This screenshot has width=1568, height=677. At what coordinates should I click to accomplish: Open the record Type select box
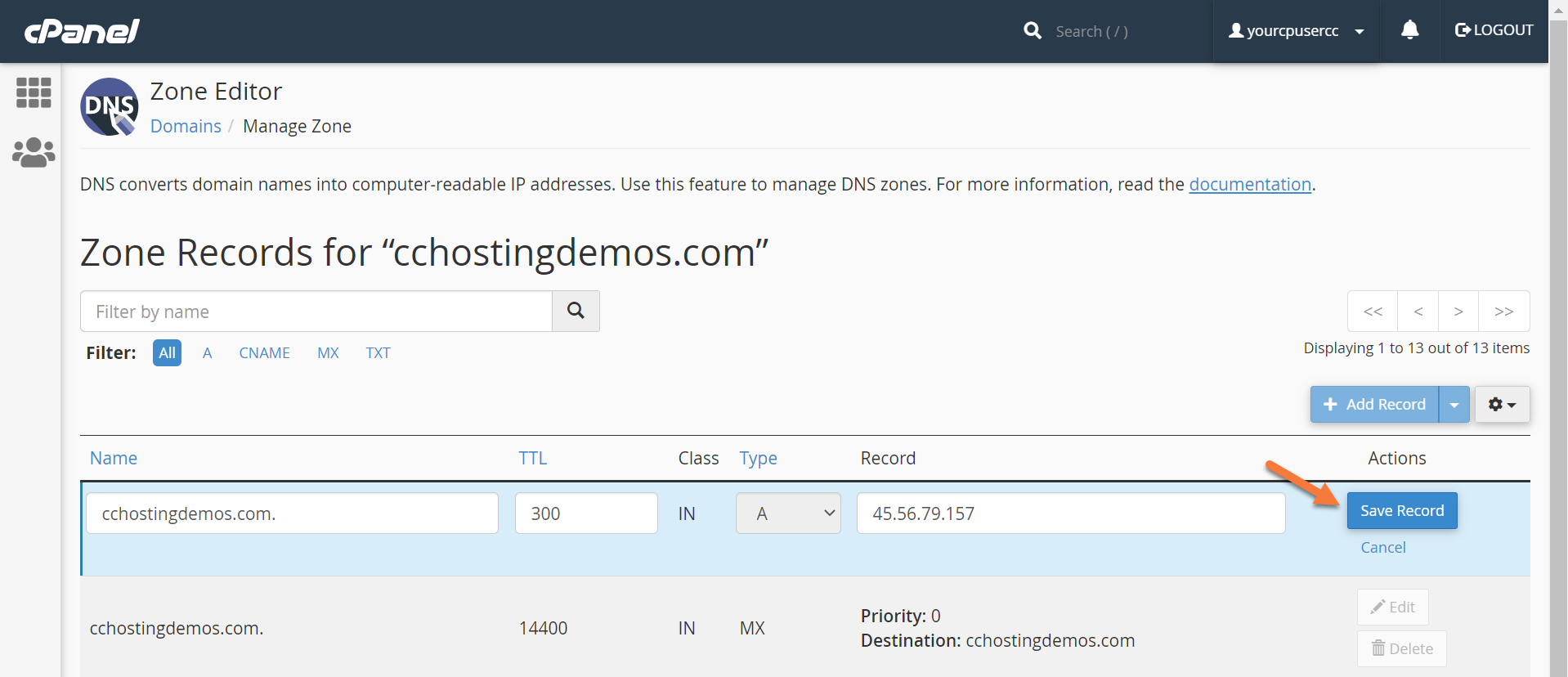click(x=788, y=513)
